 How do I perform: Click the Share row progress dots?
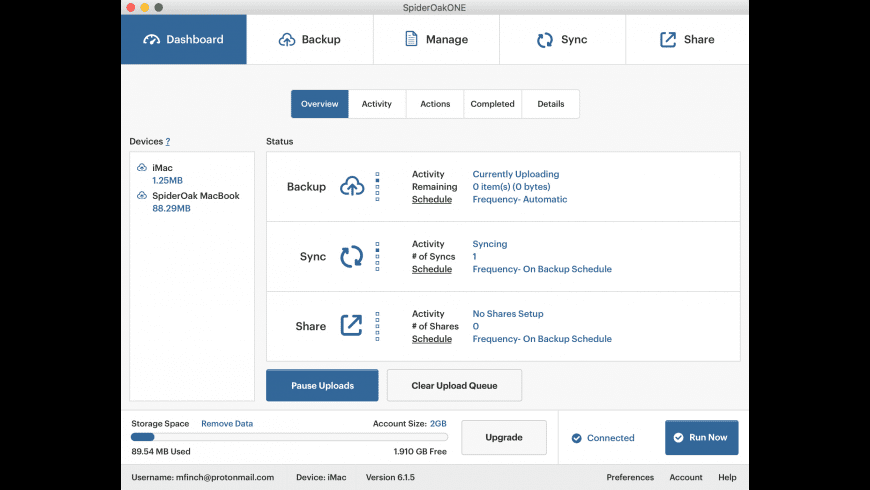click(377, 326)
